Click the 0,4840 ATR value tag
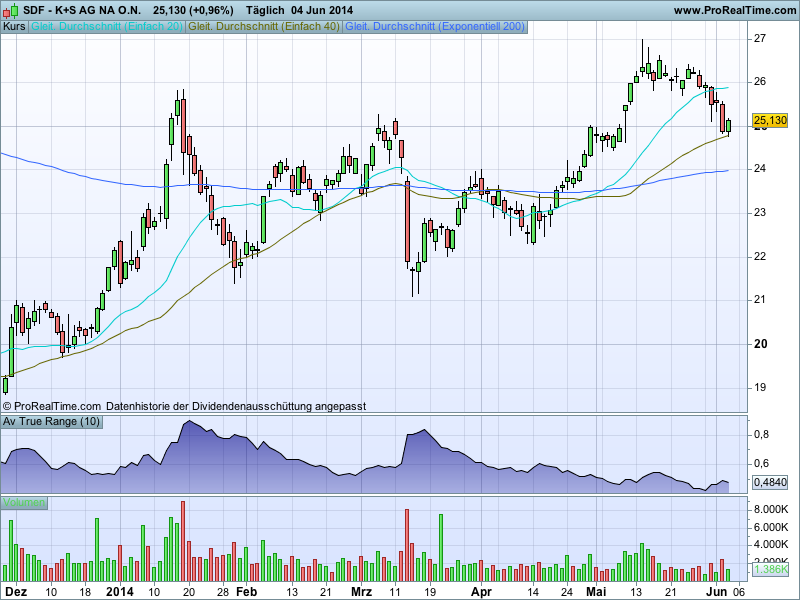 pos(770,482)
